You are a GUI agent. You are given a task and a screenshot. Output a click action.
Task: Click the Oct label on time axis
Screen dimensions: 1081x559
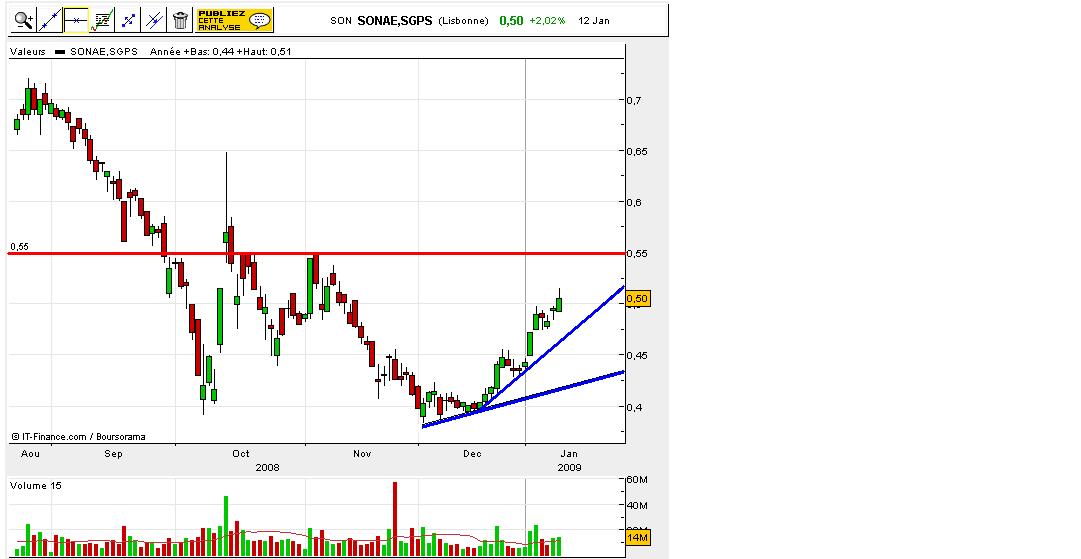241,454
